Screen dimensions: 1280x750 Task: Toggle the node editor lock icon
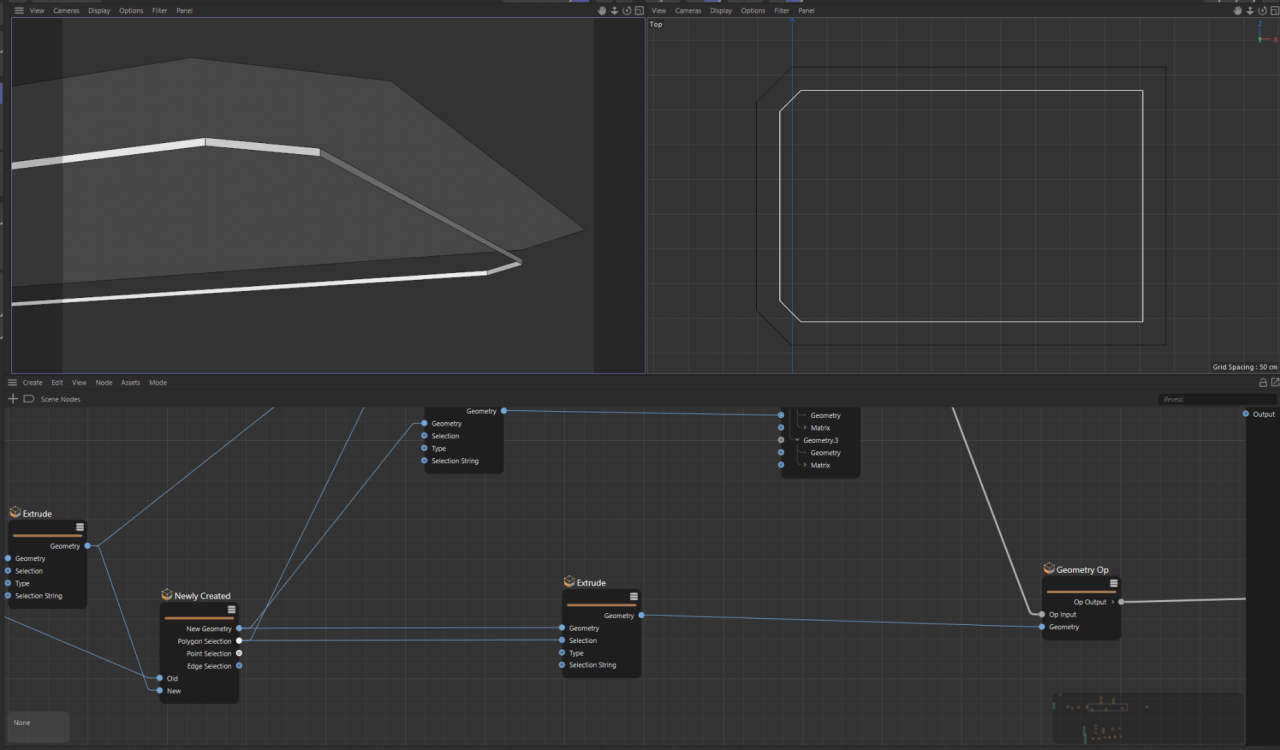tap(1263, 382)
